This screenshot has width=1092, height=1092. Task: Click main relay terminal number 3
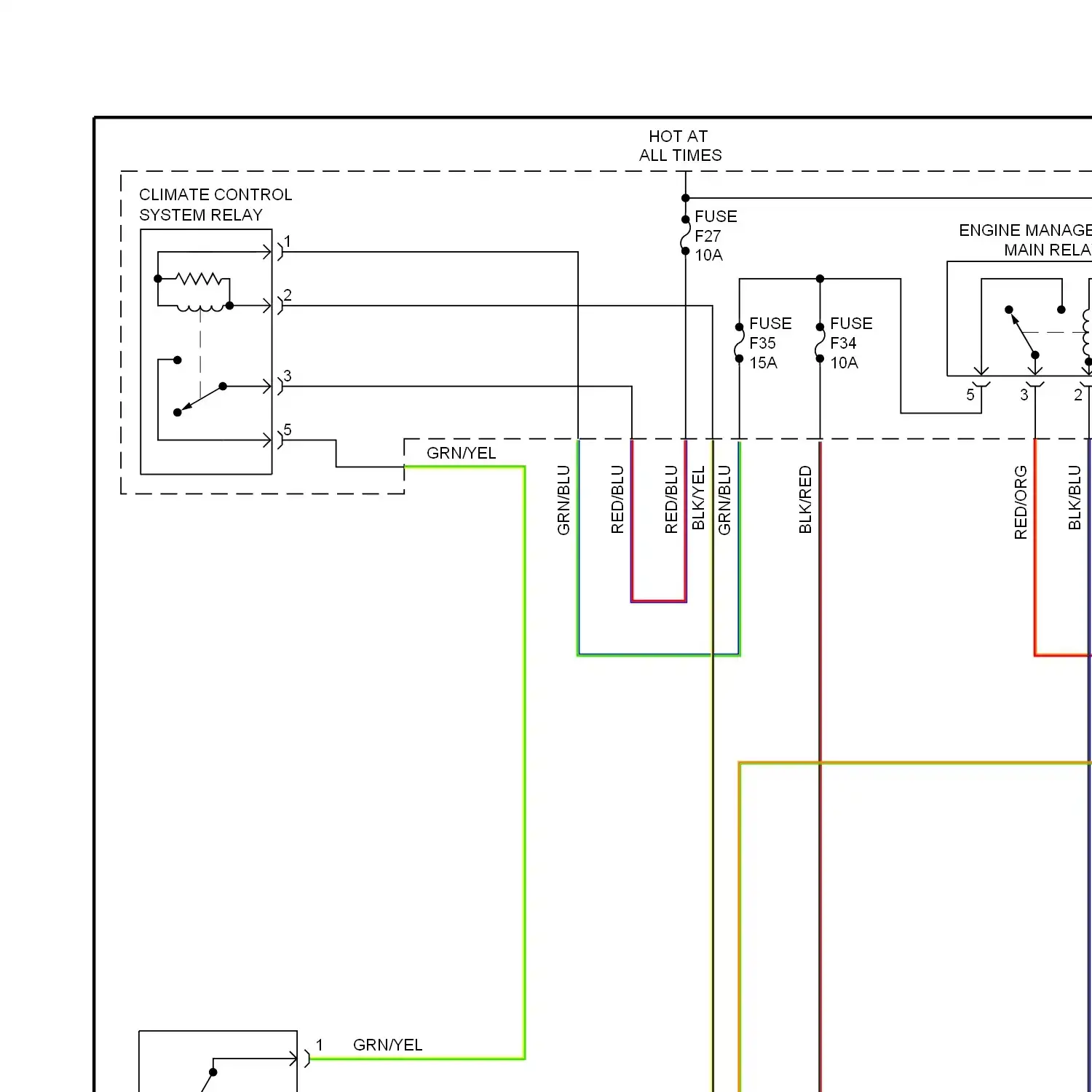(x=1024, y=395)
